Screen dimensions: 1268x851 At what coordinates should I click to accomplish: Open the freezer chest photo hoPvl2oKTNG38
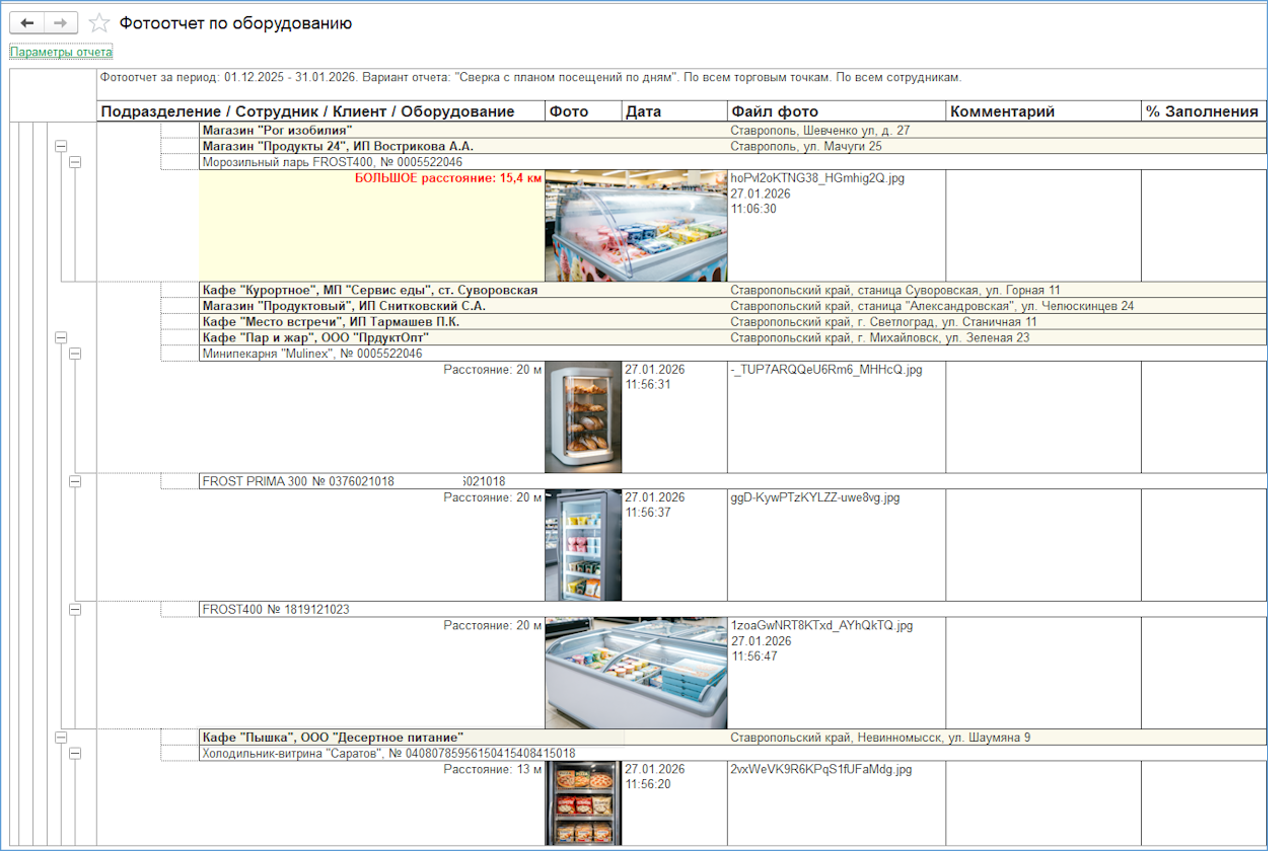click(636, 226)
